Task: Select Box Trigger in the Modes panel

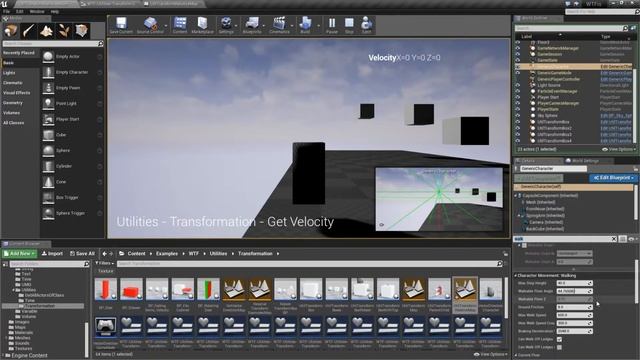Action: pos(72,197)
